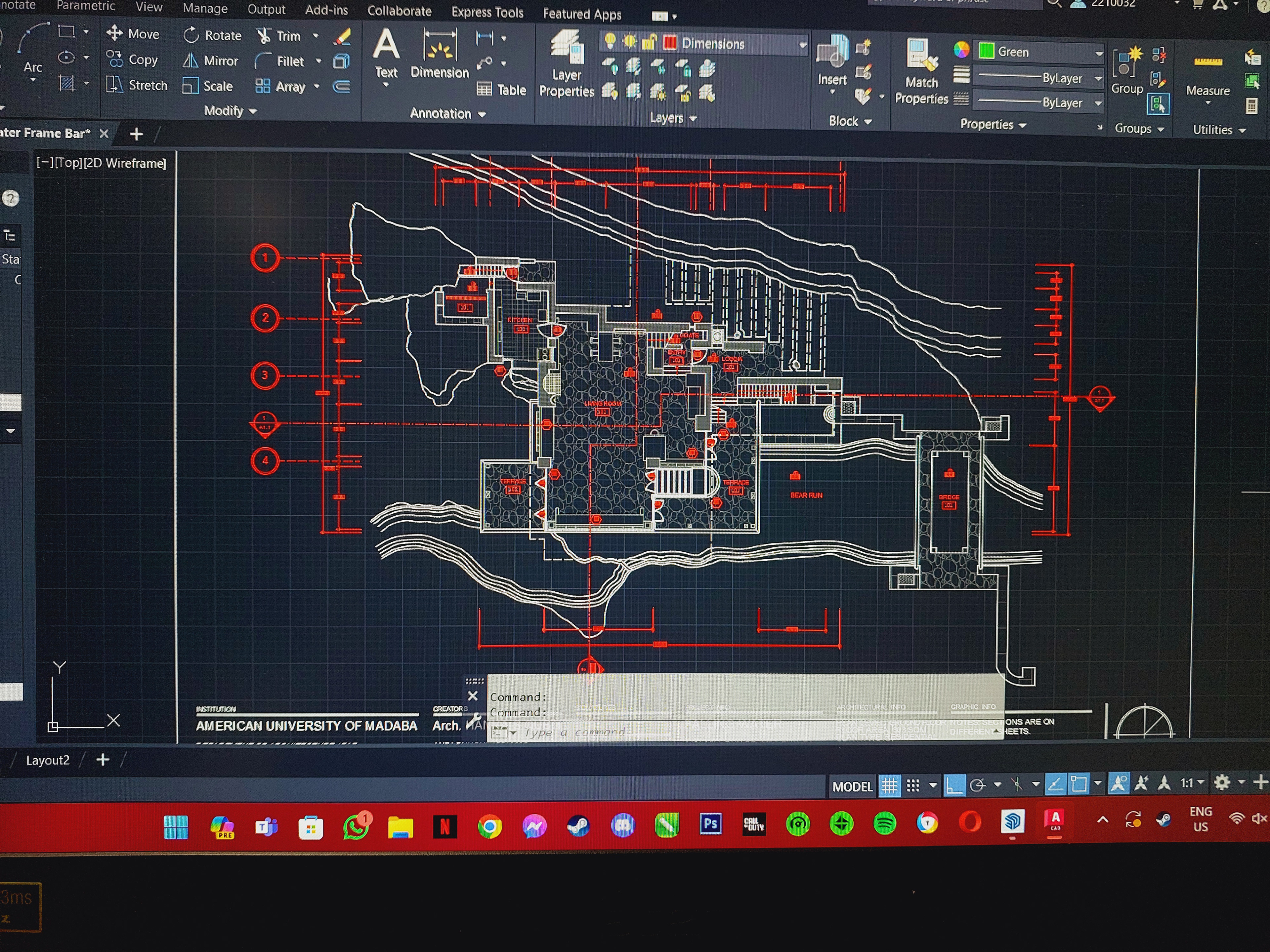Close the Frame Bar drawing tab
The width and height of the screenshot is (1270, 952).
104,133
